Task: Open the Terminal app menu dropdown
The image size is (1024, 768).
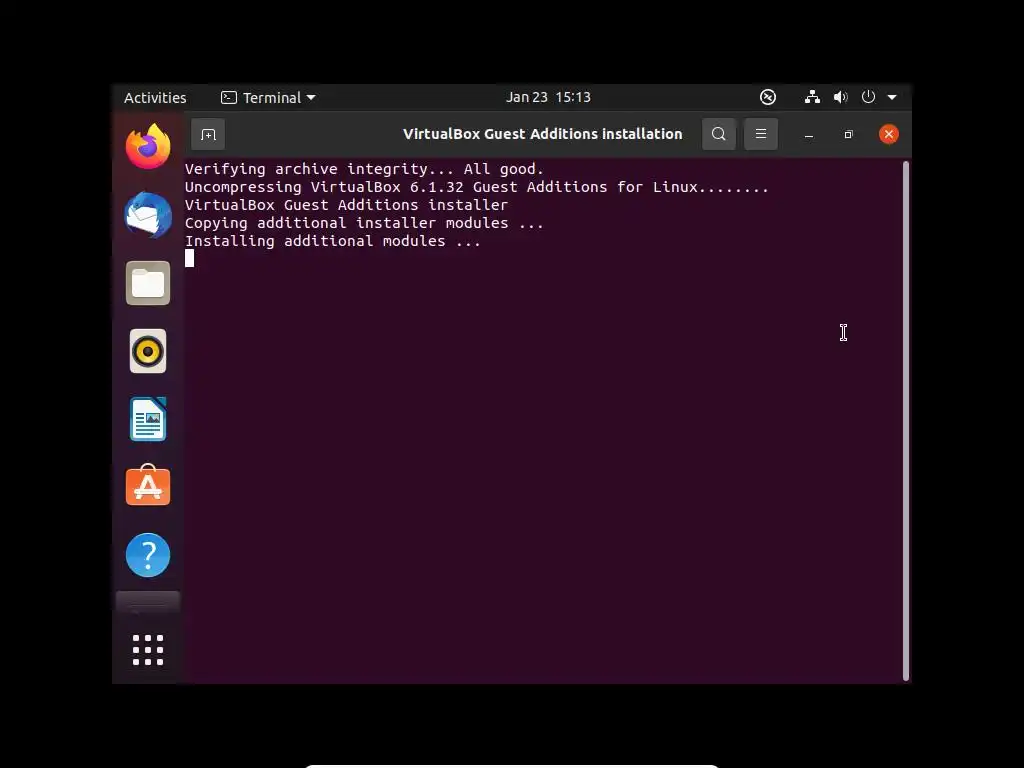Action: pos(268,98)
